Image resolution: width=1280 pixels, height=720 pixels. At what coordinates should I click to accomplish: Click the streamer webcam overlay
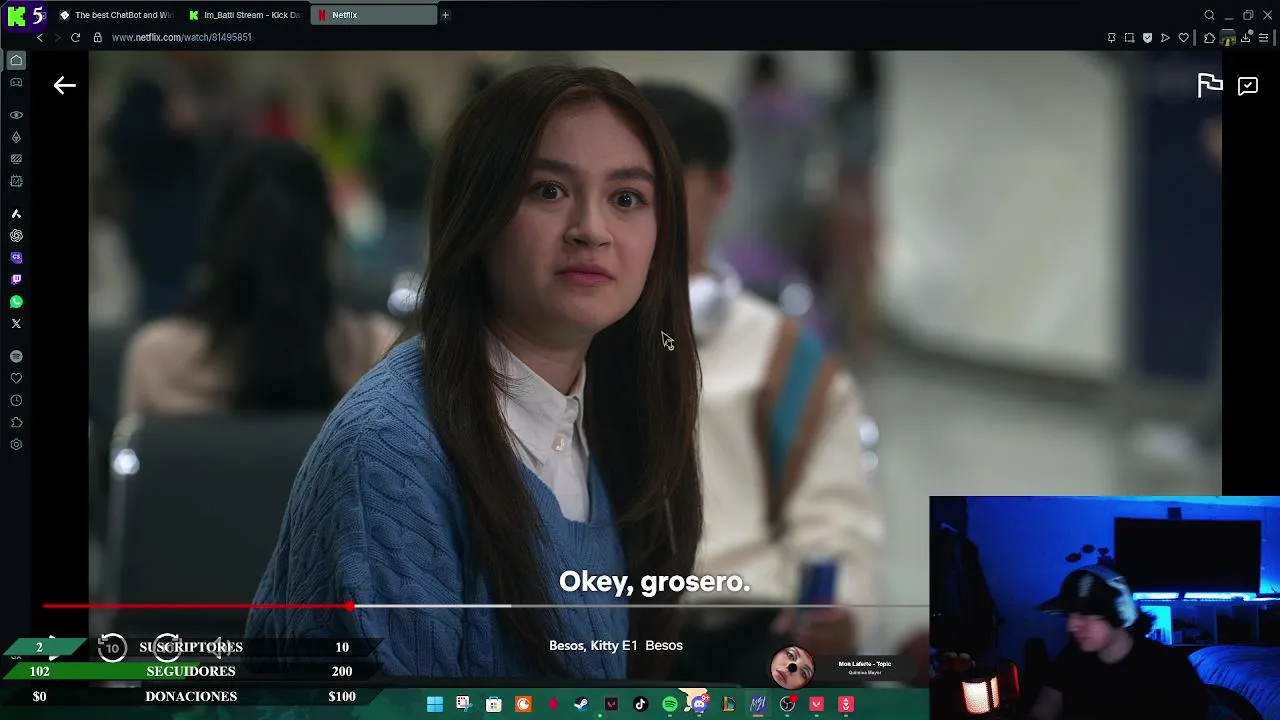(1104, 608)
